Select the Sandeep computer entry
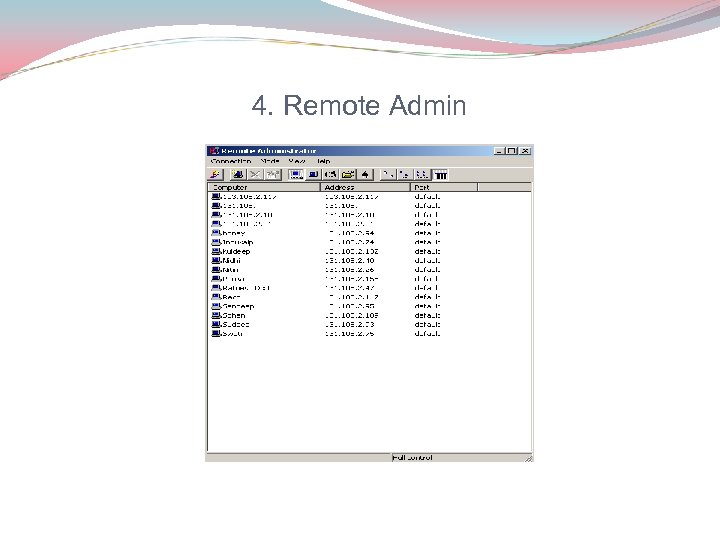 pyautogui.click(x=233, y=306)
